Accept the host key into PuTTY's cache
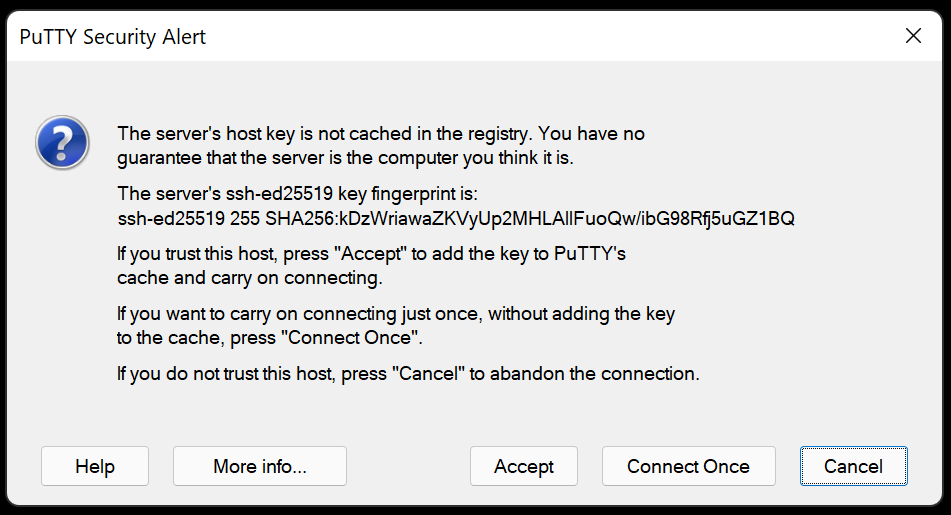This screenshot has height=515, width=951. [x=523, y=466]
